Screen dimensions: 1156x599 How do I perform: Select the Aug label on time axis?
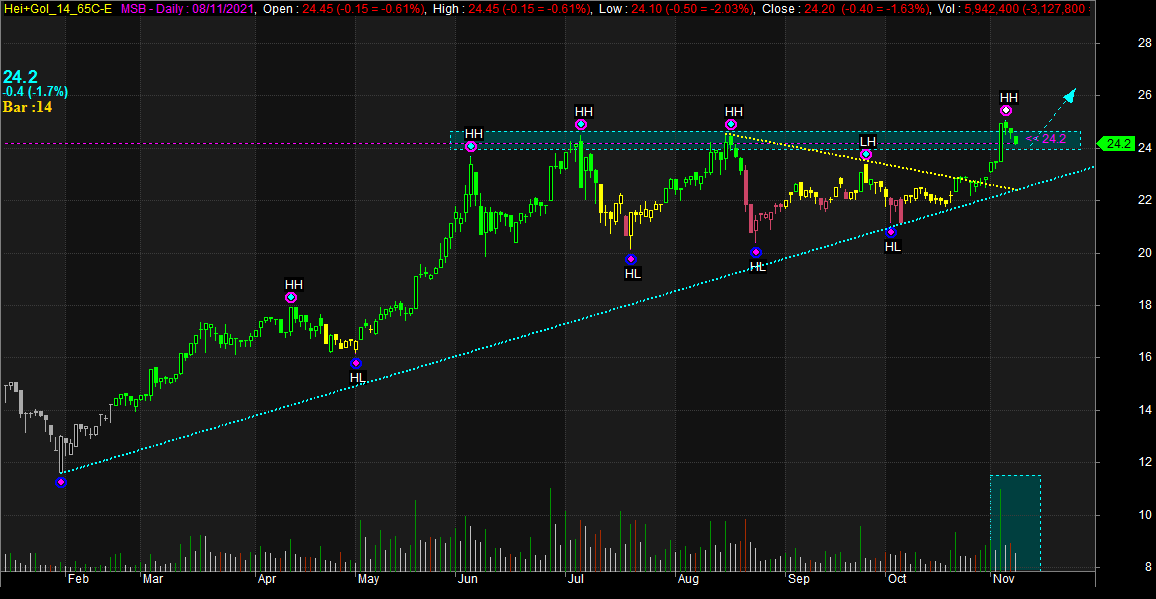[686, 579]
